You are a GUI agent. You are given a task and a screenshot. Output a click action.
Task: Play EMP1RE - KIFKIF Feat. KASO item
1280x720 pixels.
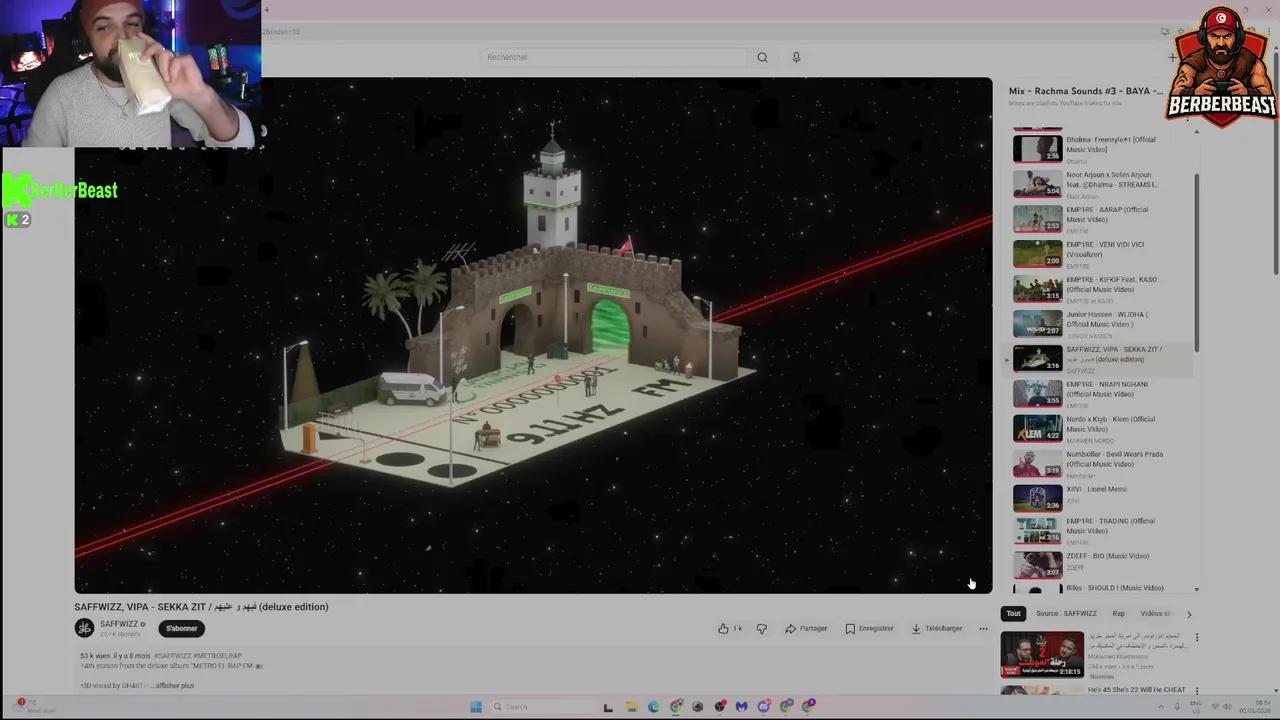pos(1100,289)
